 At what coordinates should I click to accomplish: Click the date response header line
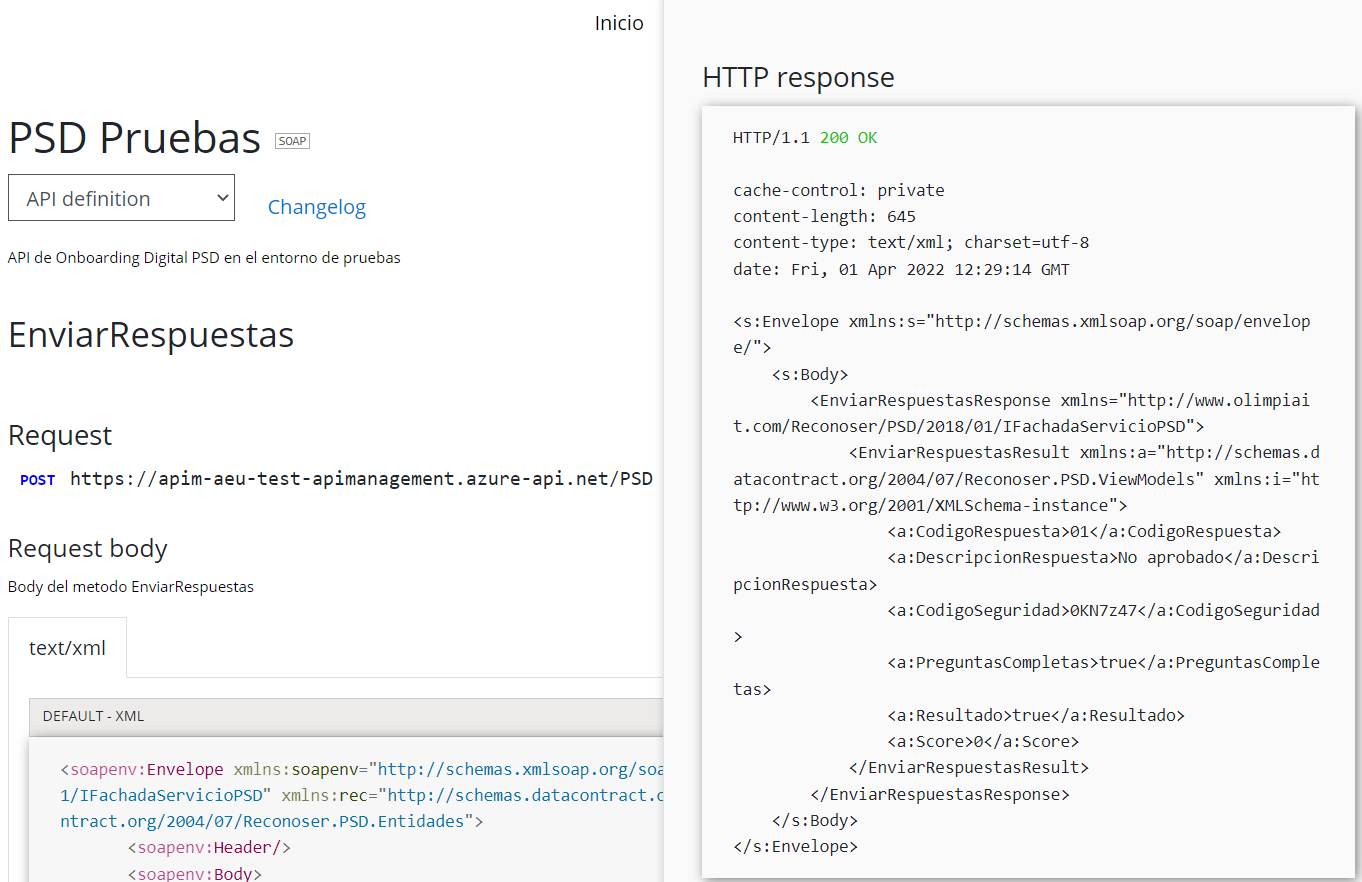(x=900, y=269)
